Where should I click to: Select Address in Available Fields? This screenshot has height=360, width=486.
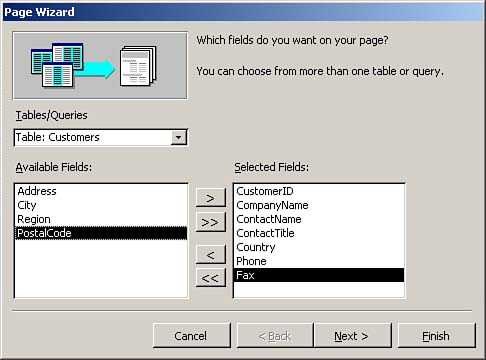coord(101,191)
